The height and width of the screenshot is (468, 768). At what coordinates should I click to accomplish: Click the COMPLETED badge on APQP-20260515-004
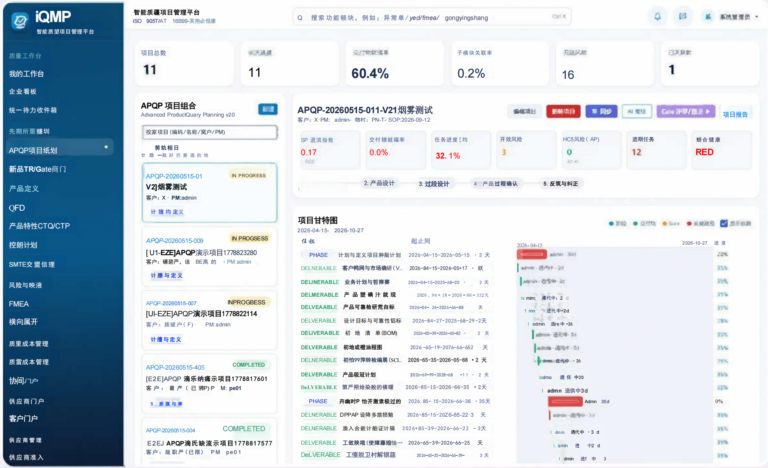[x=244, y=429]
